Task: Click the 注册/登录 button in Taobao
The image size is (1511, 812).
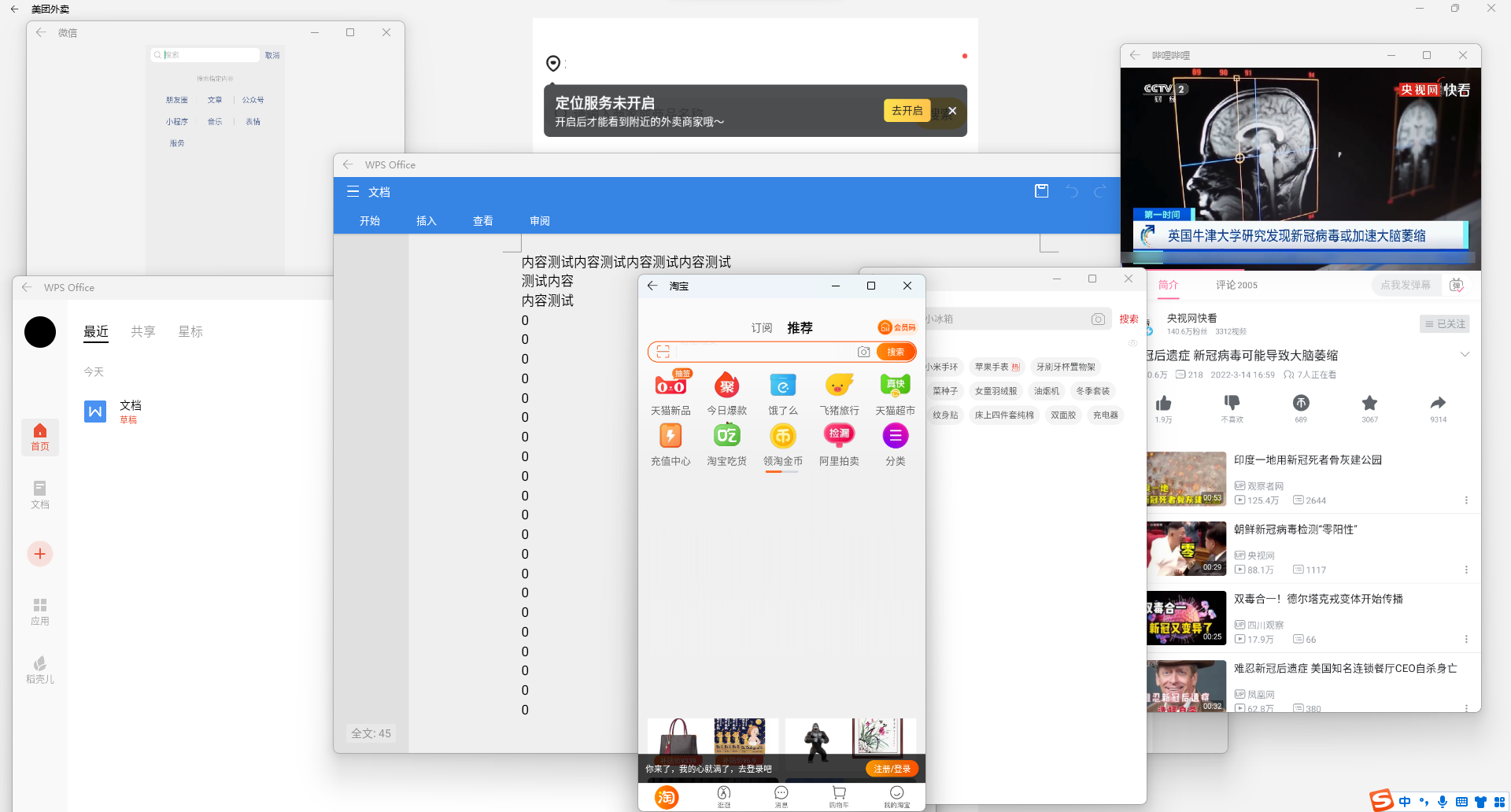Action: 892,769
